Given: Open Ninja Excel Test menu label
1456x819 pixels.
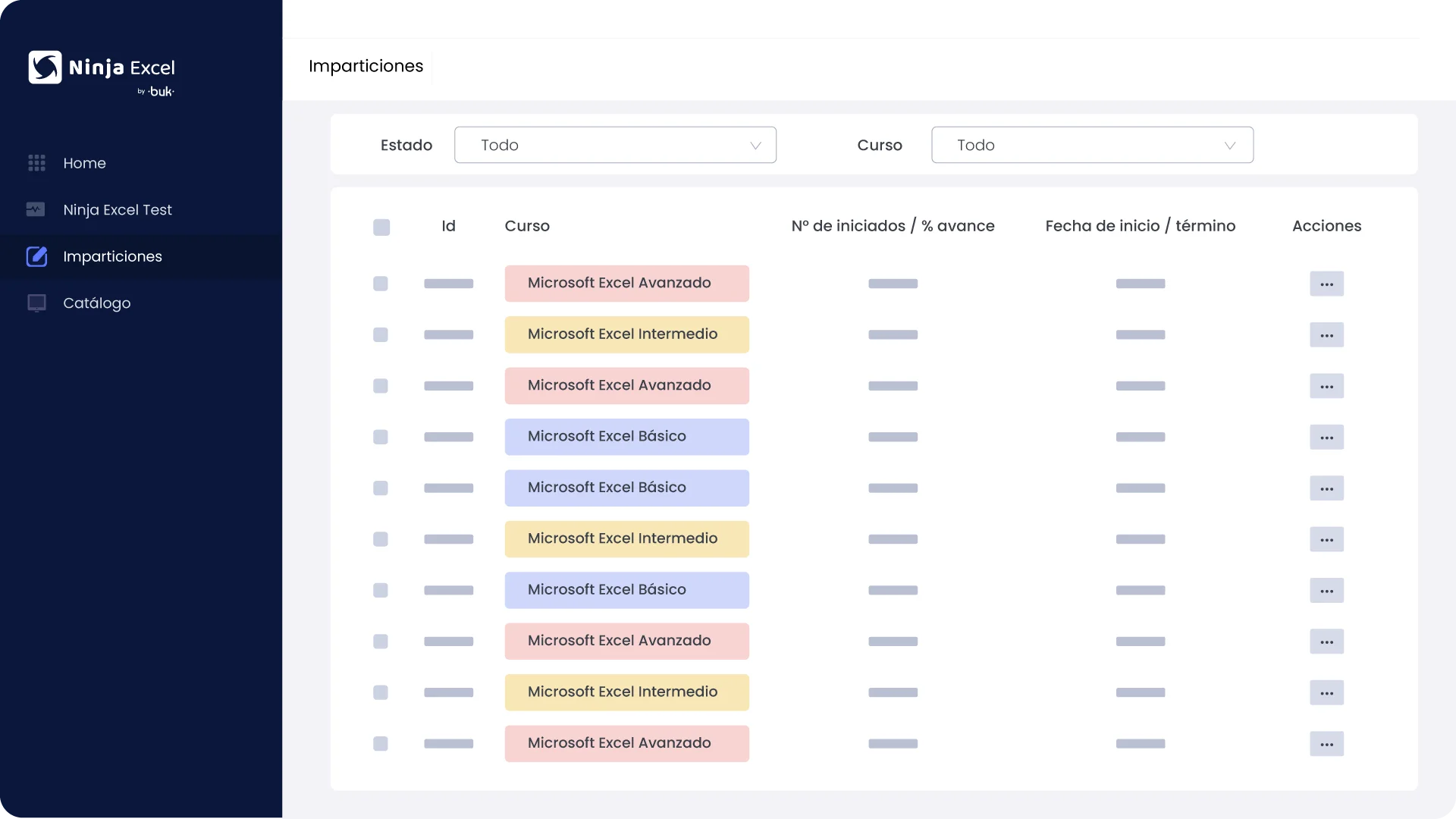Looking at the screenshot, I should coord(118,210).
